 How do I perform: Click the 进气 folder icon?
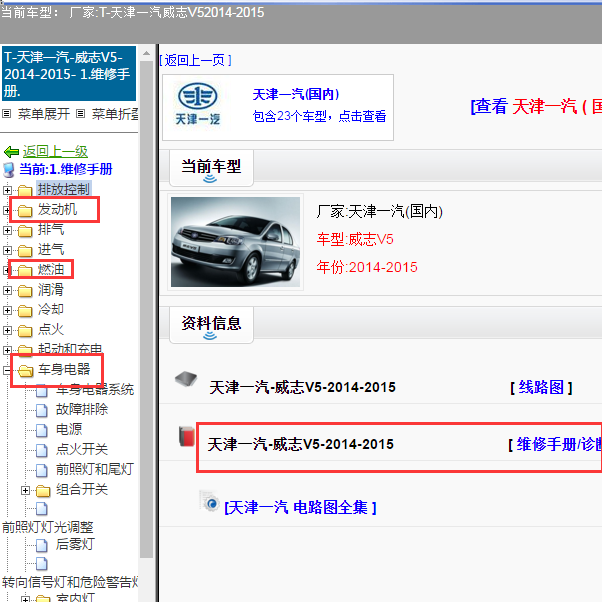pos(25,250)
